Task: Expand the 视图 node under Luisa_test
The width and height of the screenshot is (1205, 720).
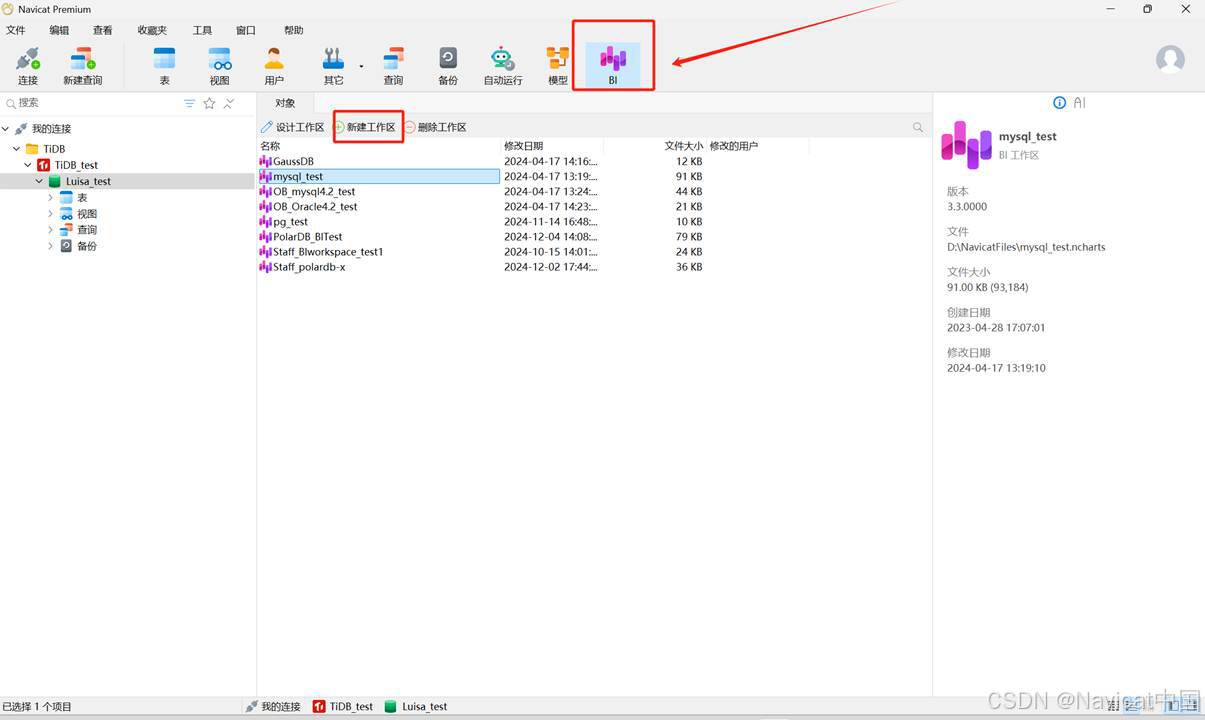Action: point(50,214)
